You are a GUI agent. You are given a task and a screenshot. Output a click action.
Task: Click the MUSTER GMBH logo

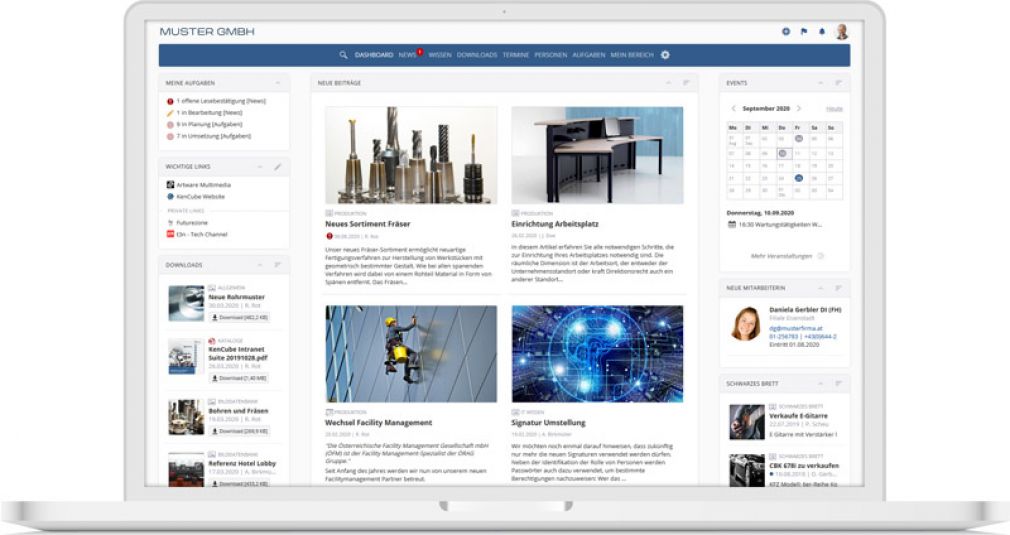[207, 32]
